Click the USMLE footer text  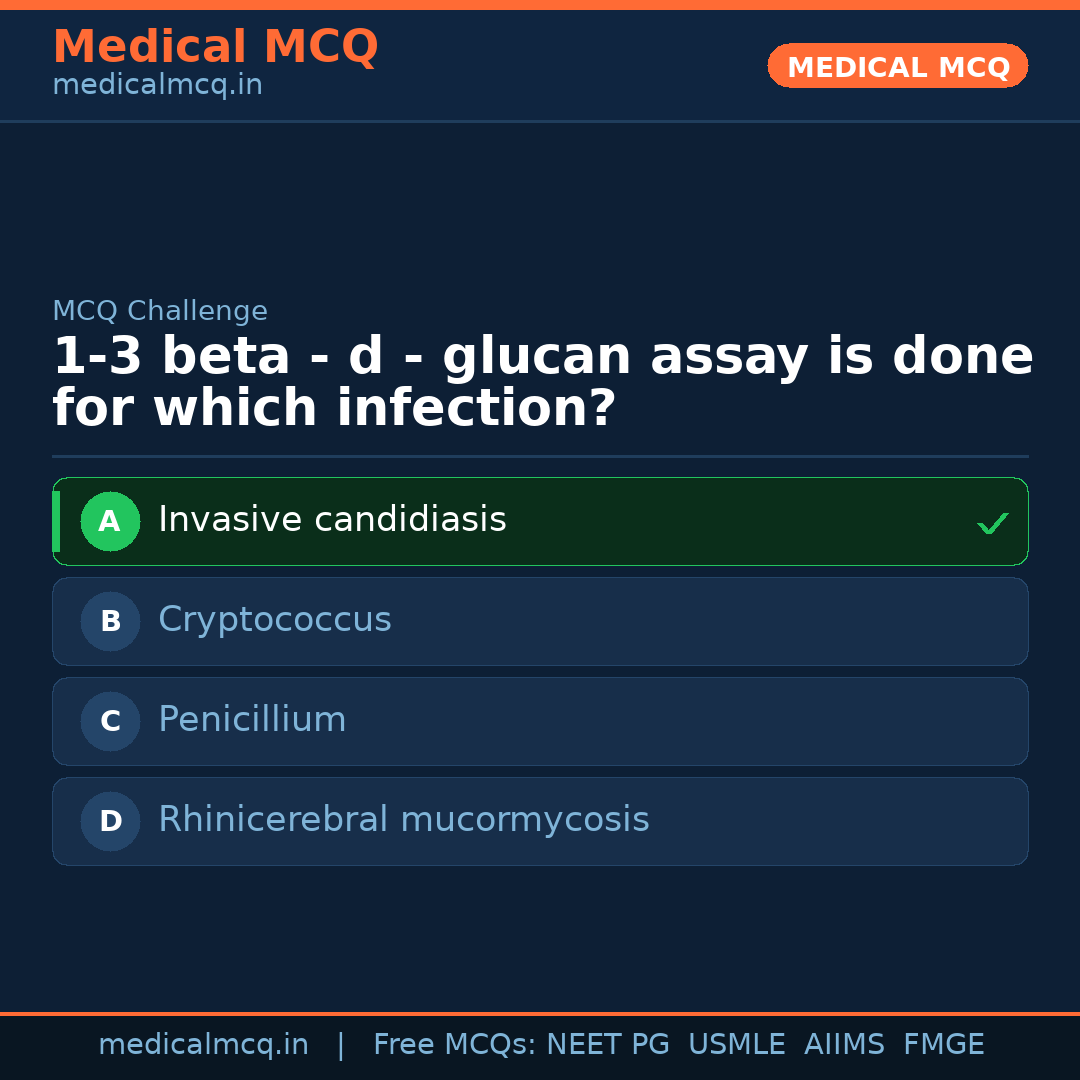click(x=736, y=1045)
